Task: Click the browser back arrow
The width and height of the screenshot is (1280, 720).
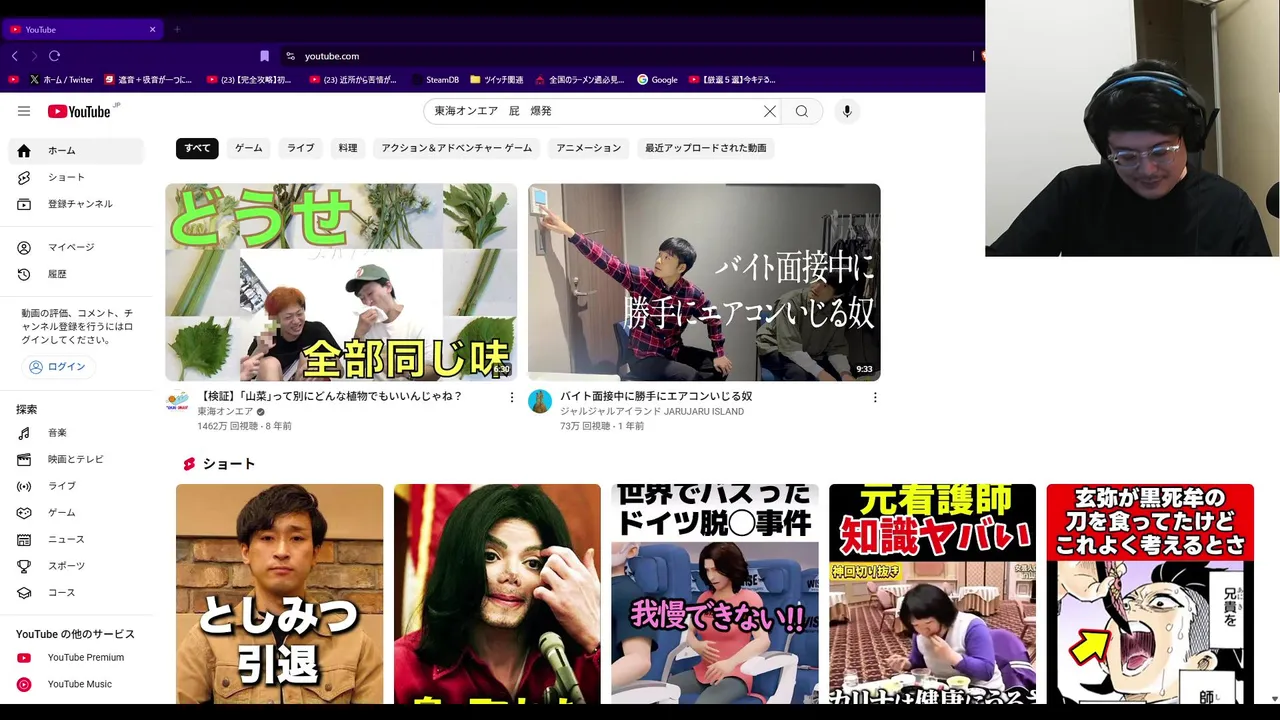Action: click(x=14, y=56)
